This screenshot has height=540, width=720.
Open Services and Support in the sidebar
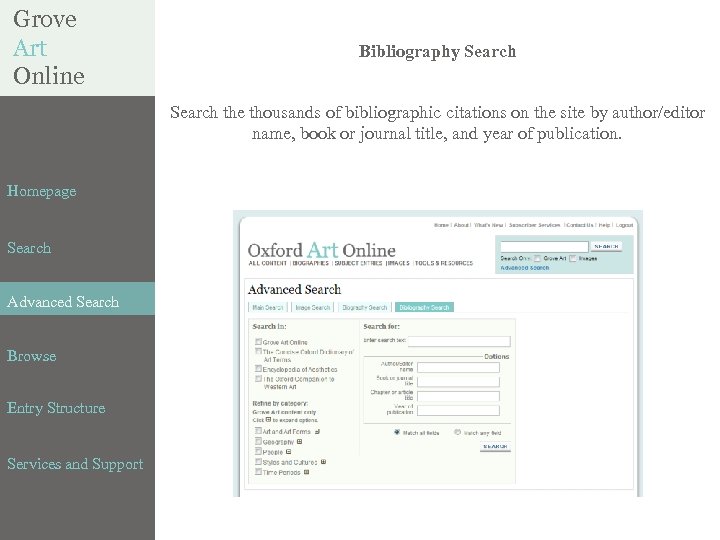75,464
